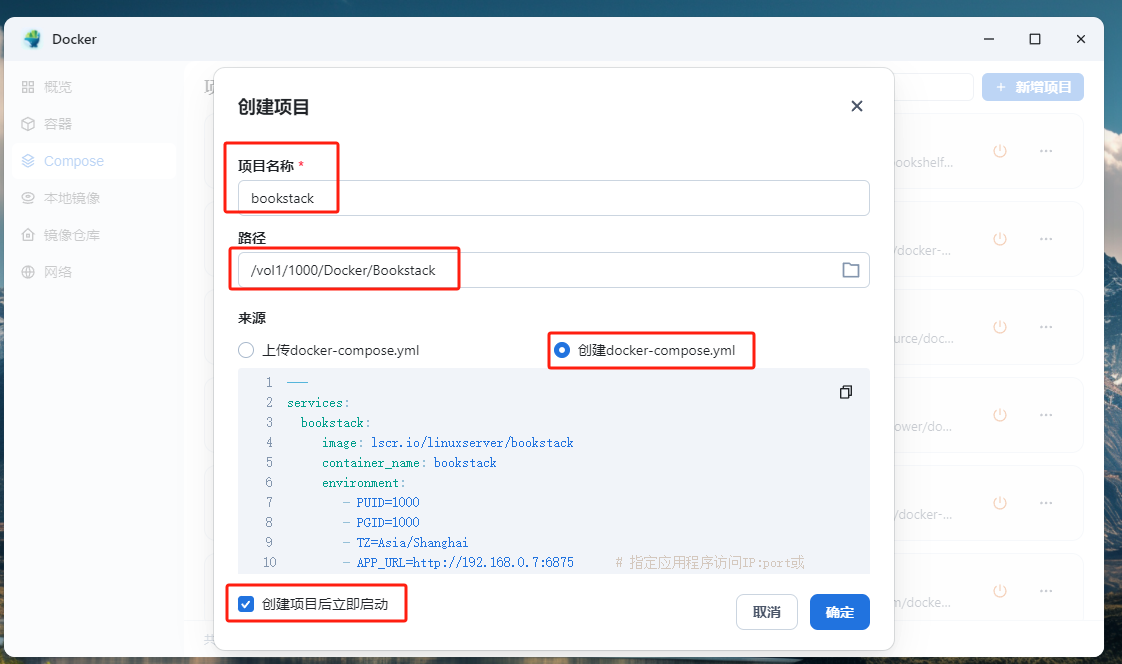
Task: Open 概览 in the Docker sidebar
Action: coord(94,87)
